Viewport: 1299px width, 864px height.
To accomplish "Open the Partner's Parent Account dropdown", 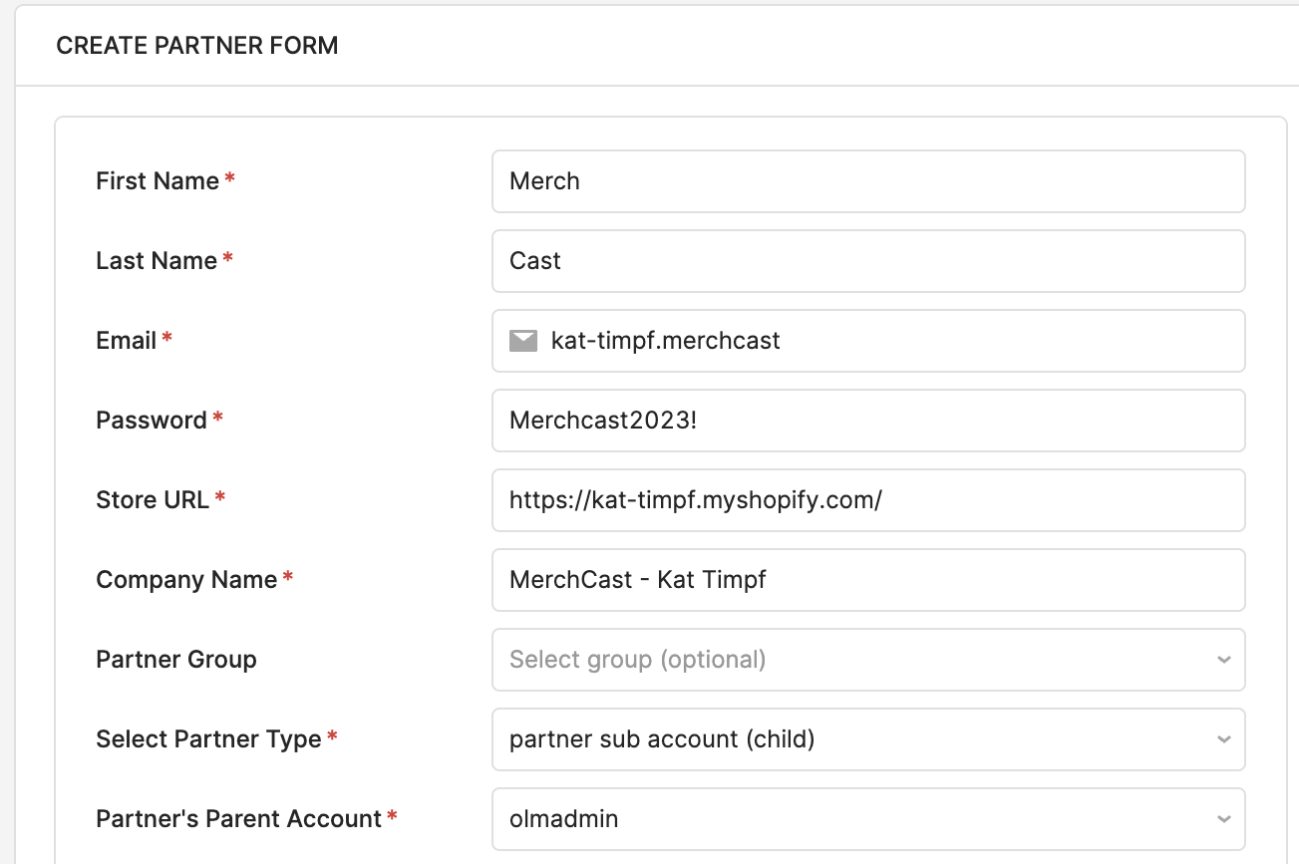I will pos(868,820).
